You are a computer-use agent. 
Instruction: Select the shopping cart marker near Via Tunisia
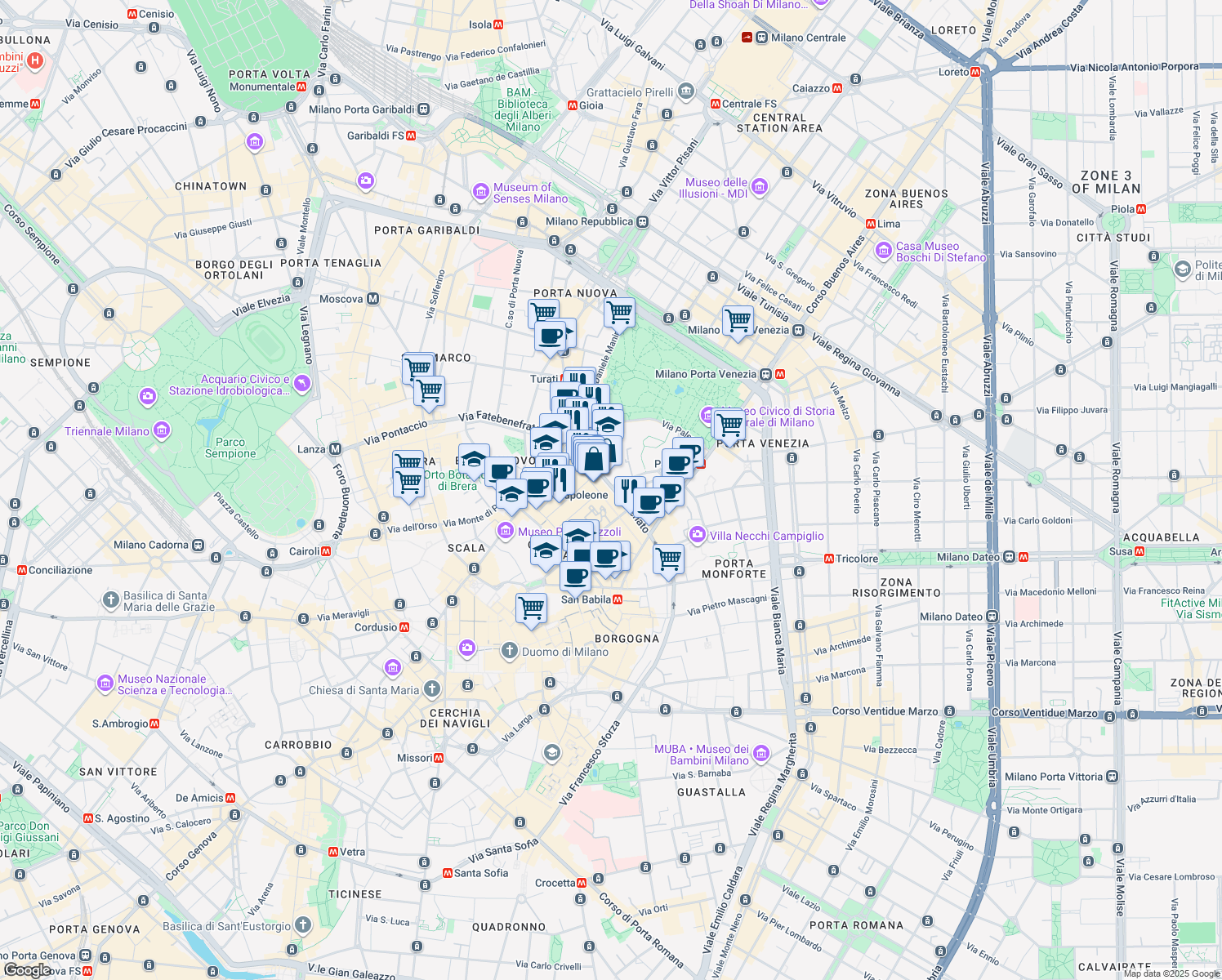tap(738, 318)
